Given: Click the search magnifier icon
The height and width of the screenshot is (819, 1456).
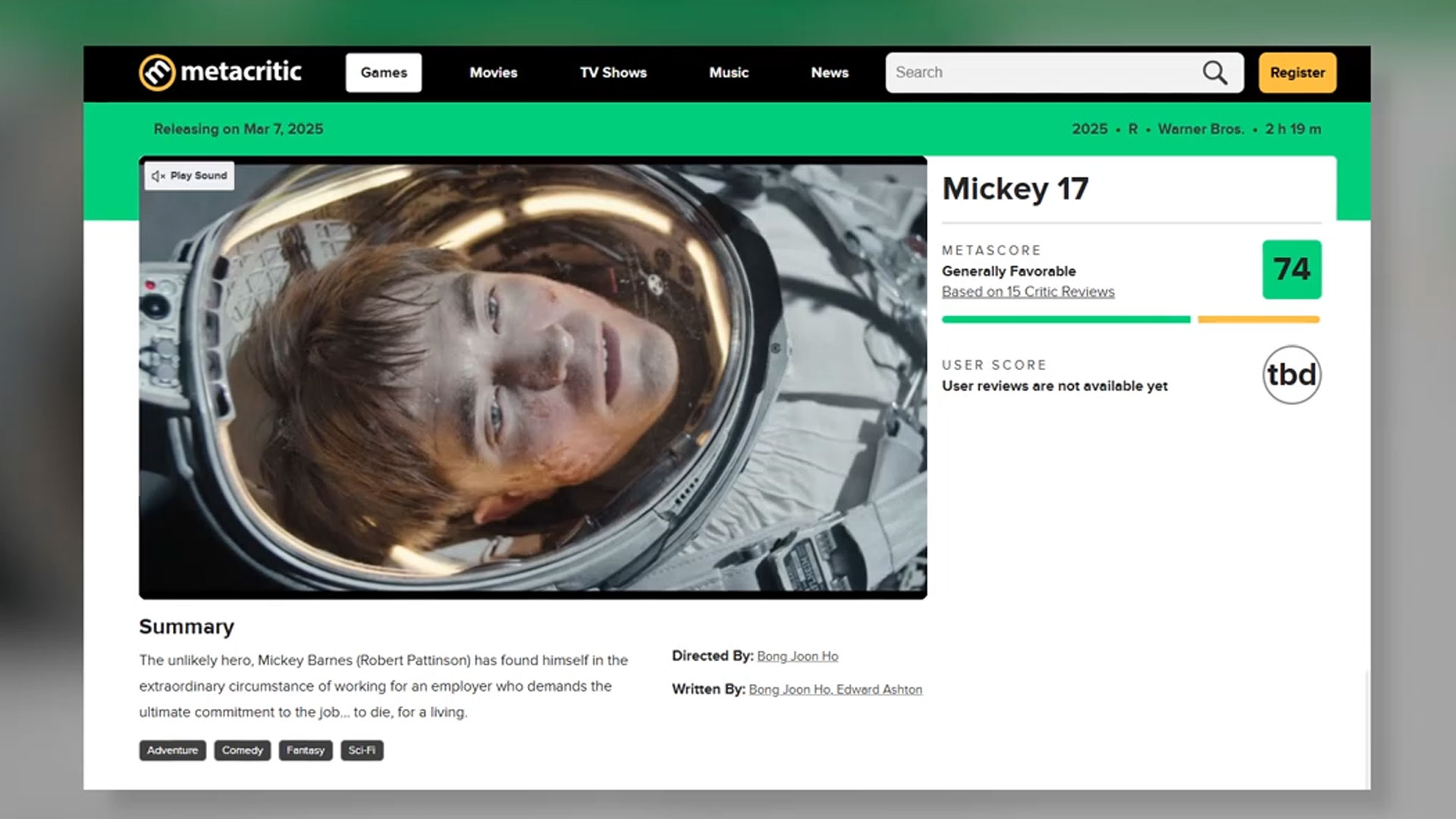Looking at the screenshot, I should [1215, 73].
